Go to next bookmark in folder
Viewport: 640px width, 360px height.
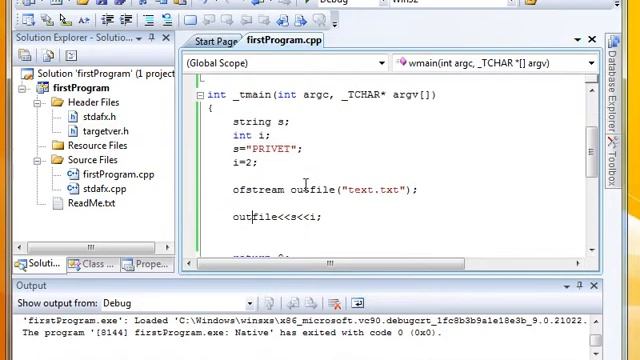(264, 20)
